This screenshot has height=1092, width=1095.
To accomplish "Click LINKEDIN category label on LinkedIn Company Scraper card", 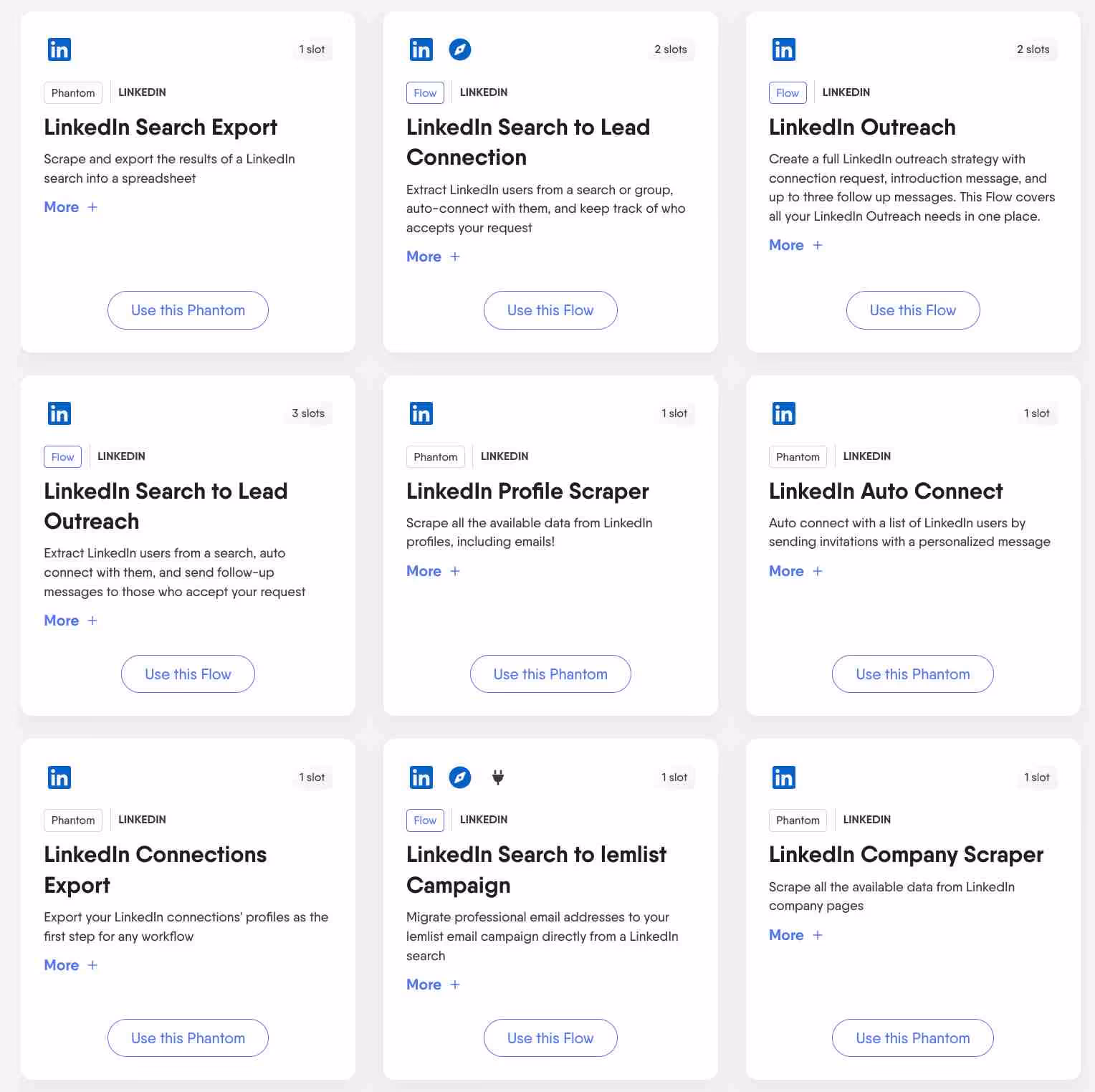I will pyautogui.click(x=867, y=820).
